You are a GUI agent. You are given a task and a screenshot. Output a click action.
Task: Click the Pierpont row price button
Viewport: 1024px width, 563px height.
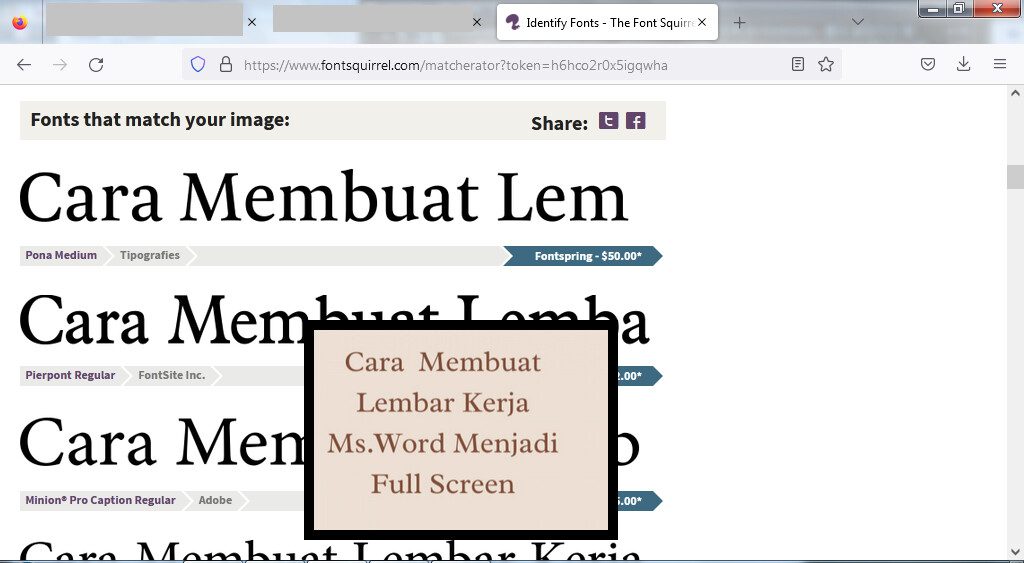coord(639,376)
